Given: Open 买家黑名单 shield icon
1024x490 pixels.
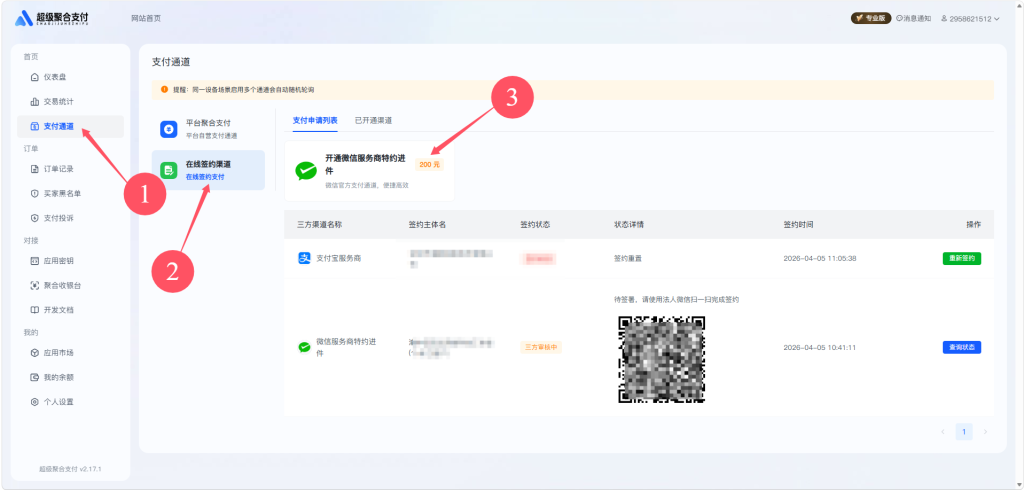Looking at the screenshot, I should click(x=35, y=193).
